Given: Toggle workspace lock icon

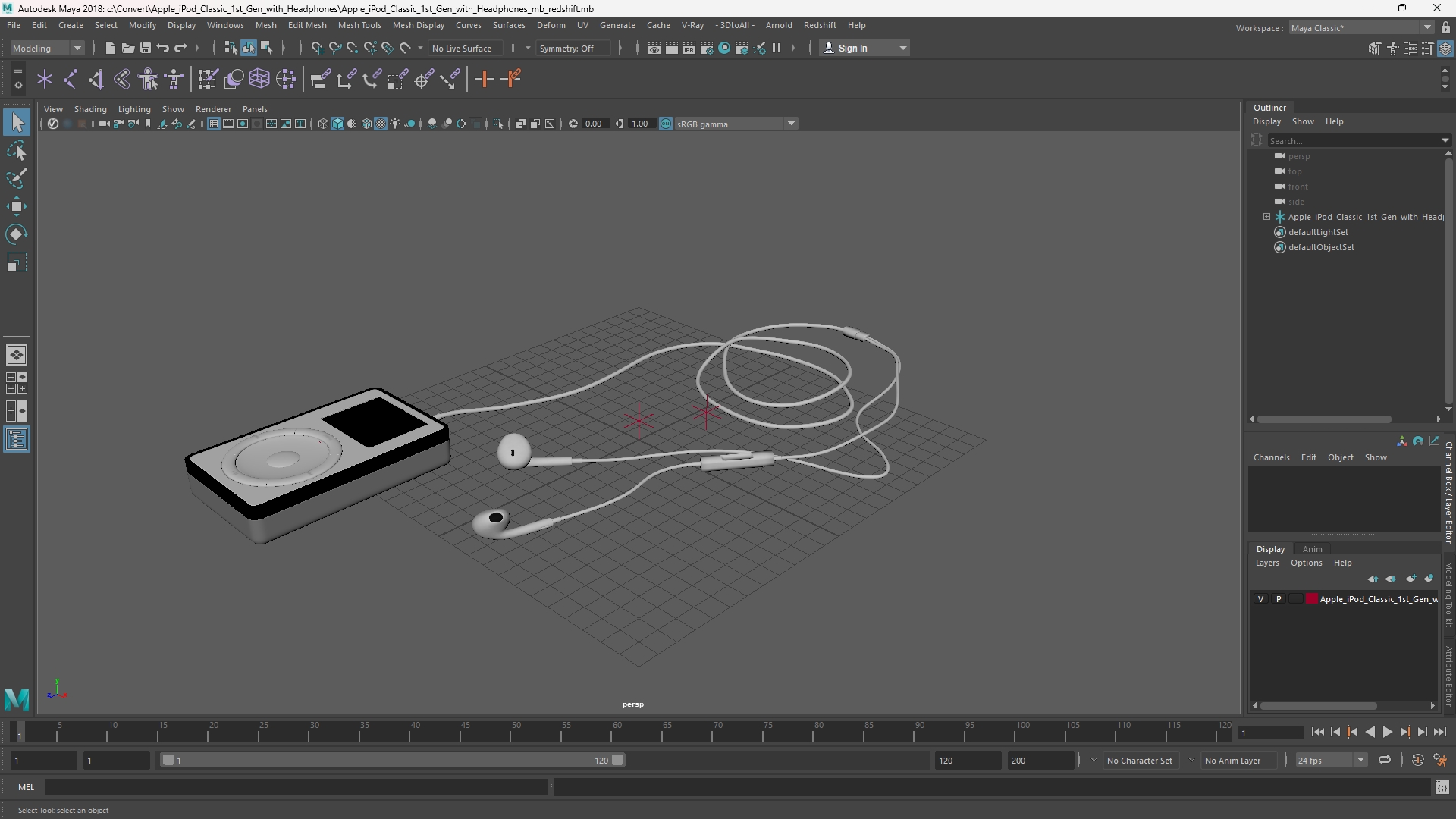Looking at the screenshot, I should (1445, 28).
